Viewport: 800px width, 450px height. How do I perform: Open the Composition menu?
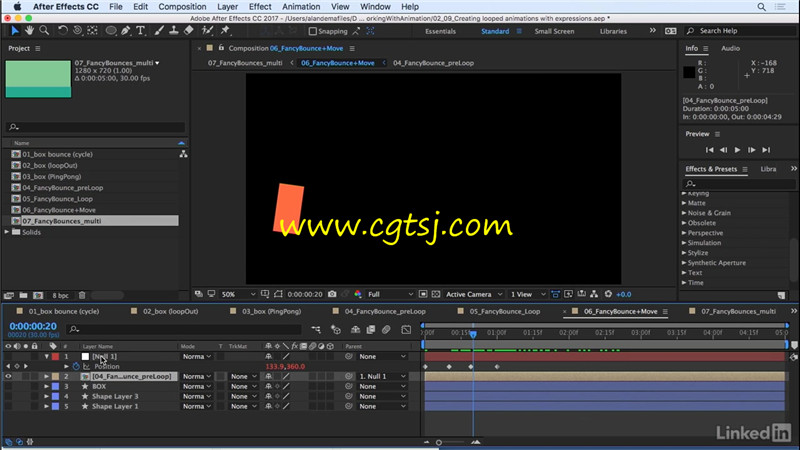(182, 7)
